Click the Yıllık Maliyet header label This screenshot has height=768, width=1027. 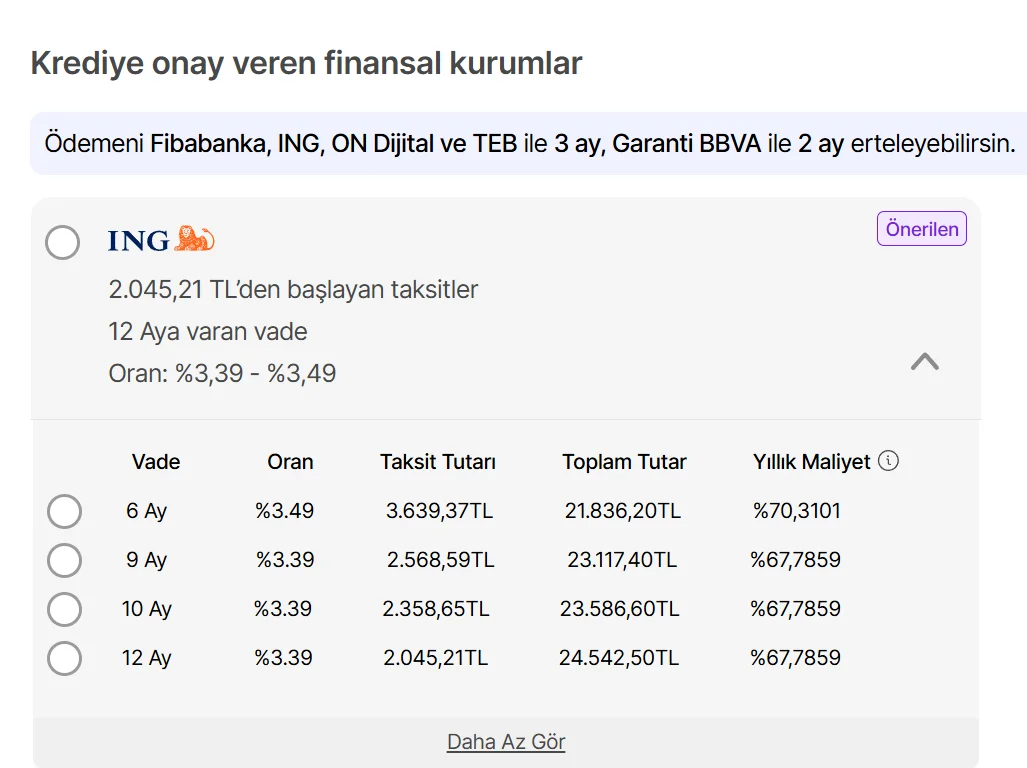pos(812,462)
